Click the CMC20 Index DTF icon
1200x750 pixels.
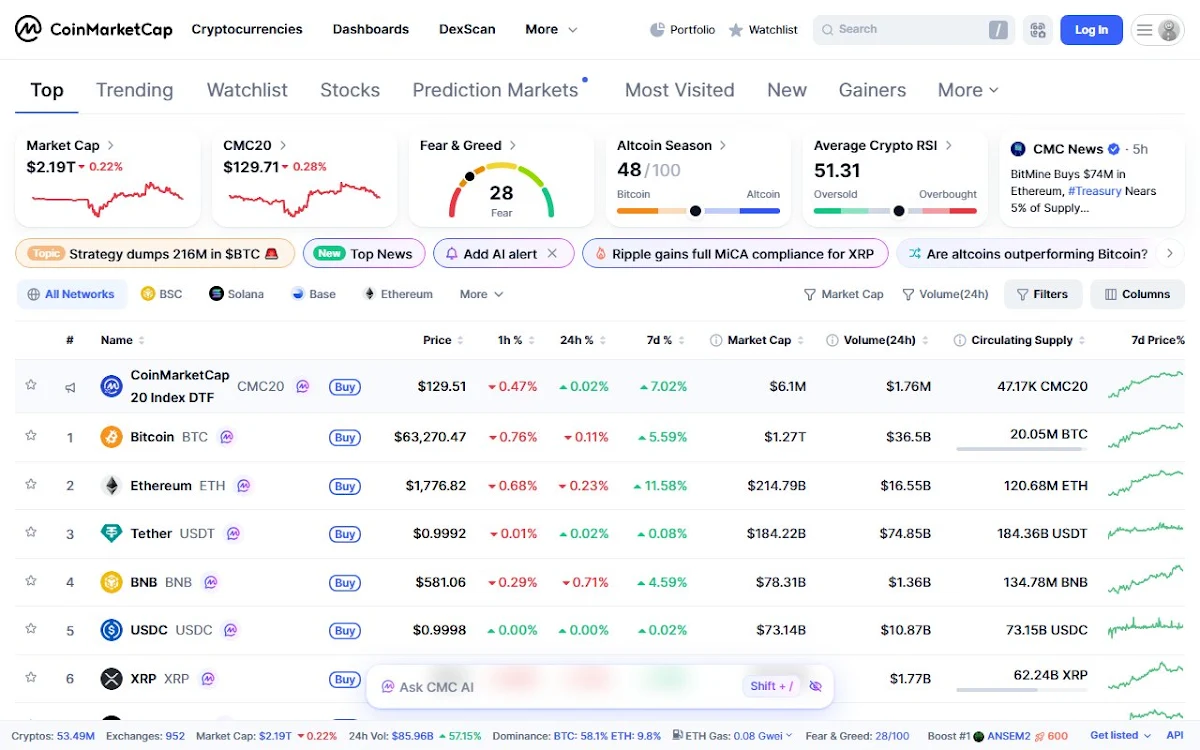click(x=111, y=386)
